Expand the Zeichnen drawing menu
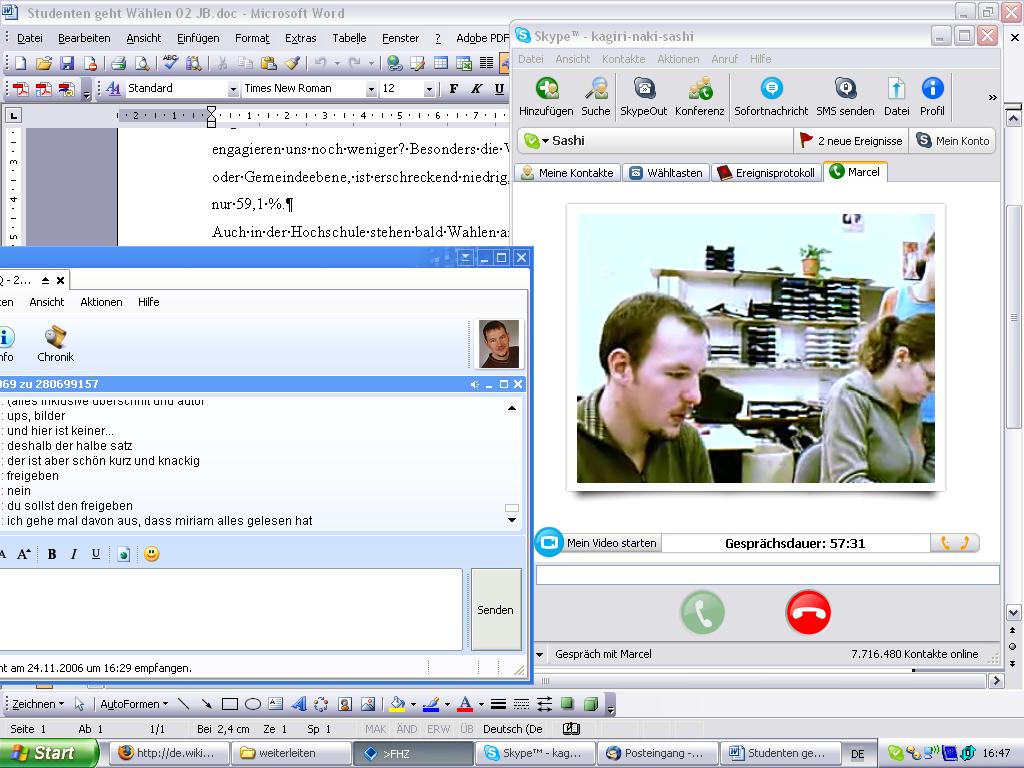The height and width of the screenshot is (768, 1024). (x=38, y=704)
